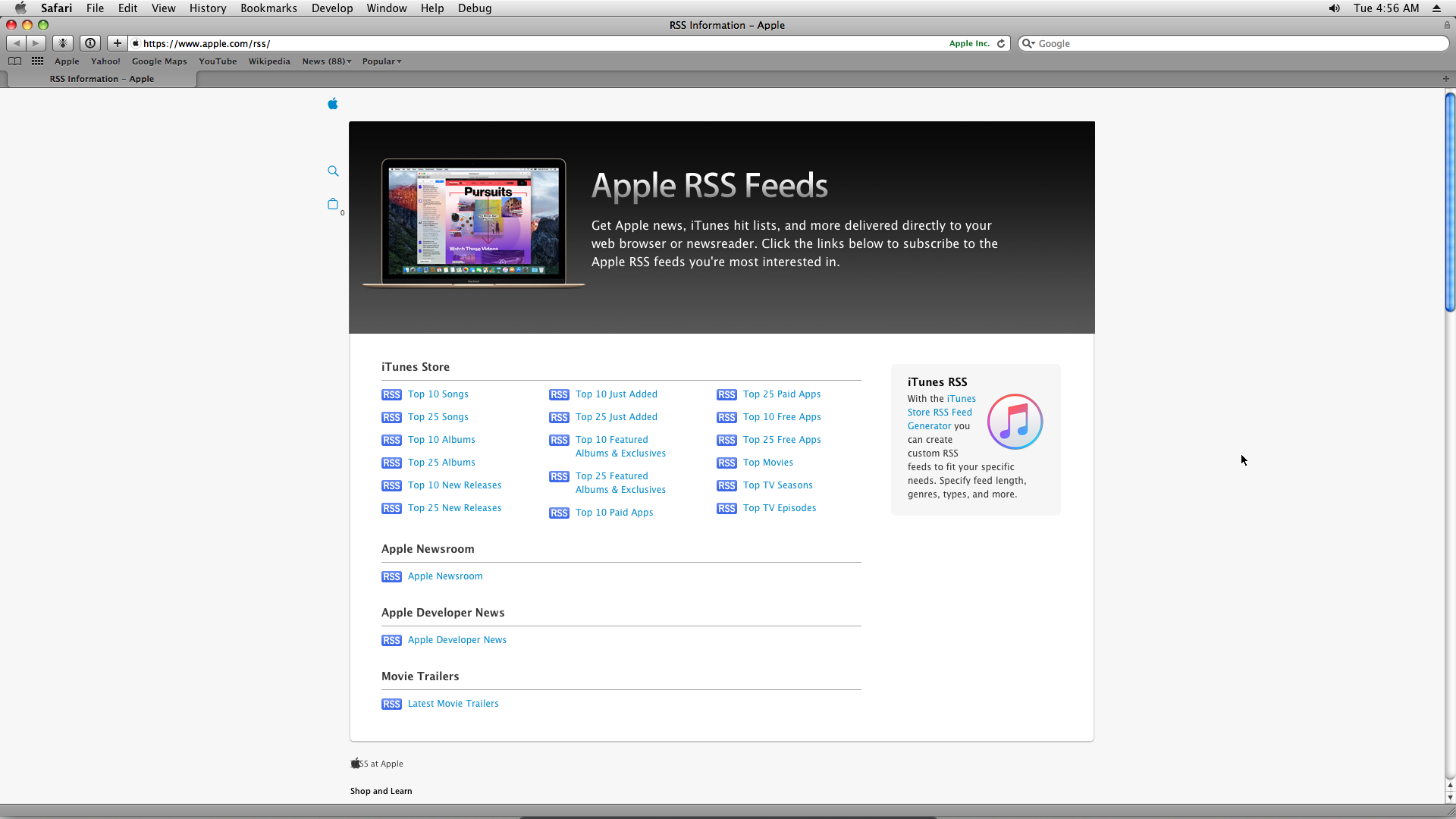Open the Top 25 Songs feed link
Image resolution: width=1456 pixels, height=819 pixels.
coord(438,417)
